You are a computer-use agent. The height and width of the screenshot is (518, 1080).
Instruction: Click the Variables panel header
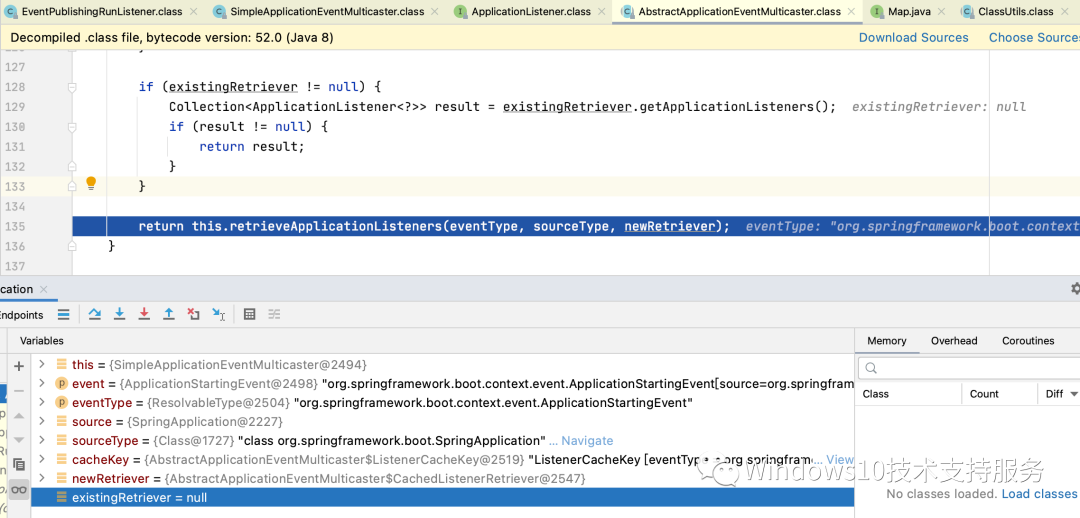coord(41,340)
